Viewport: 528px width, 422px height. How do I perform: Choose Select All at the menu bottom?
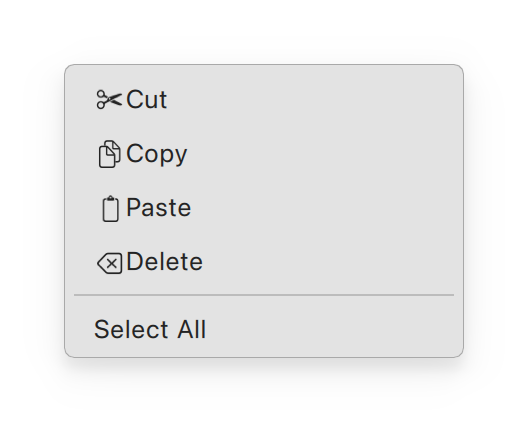pyautogui.click(x=264, y=329)
